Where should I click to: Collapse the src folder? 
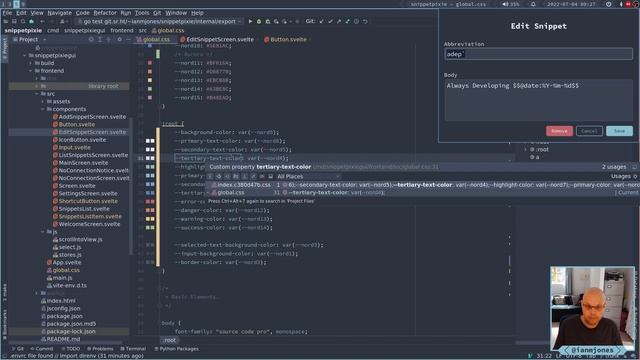(x=37, y=94)
